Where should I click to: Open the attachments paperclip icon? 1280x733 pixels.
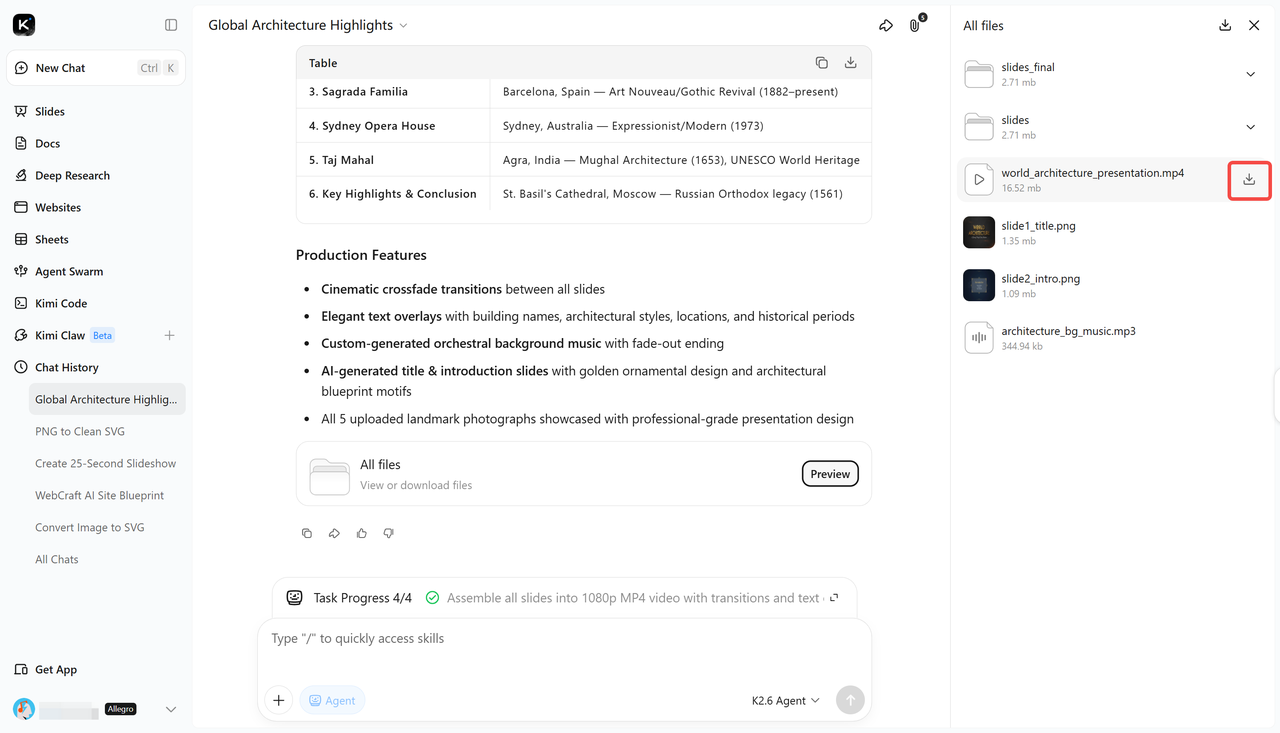click(x=915, y=26)
